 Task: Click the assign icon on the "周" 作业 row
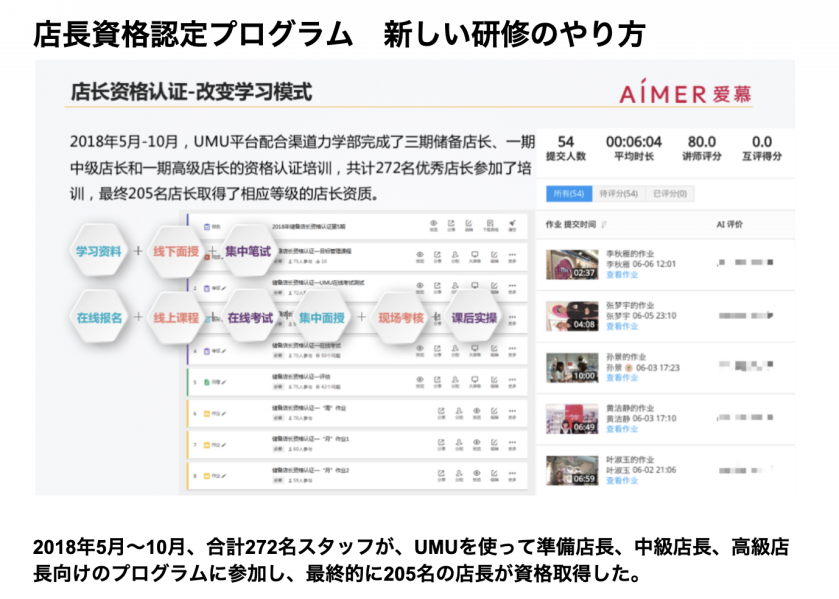coord(459,411)
